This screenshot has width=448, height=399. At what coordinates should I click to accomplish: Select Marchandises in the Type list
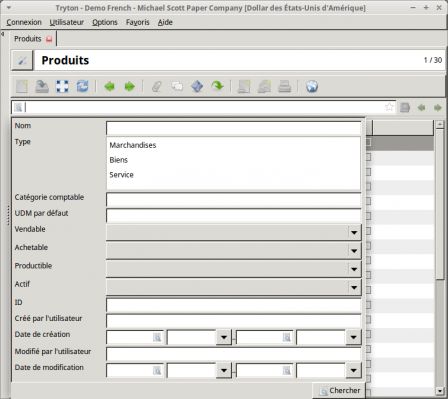133,145
